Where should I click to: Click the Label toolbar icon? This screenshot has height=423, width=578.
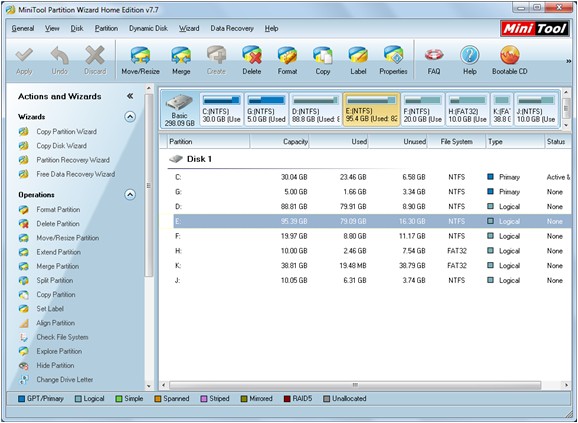358,56
